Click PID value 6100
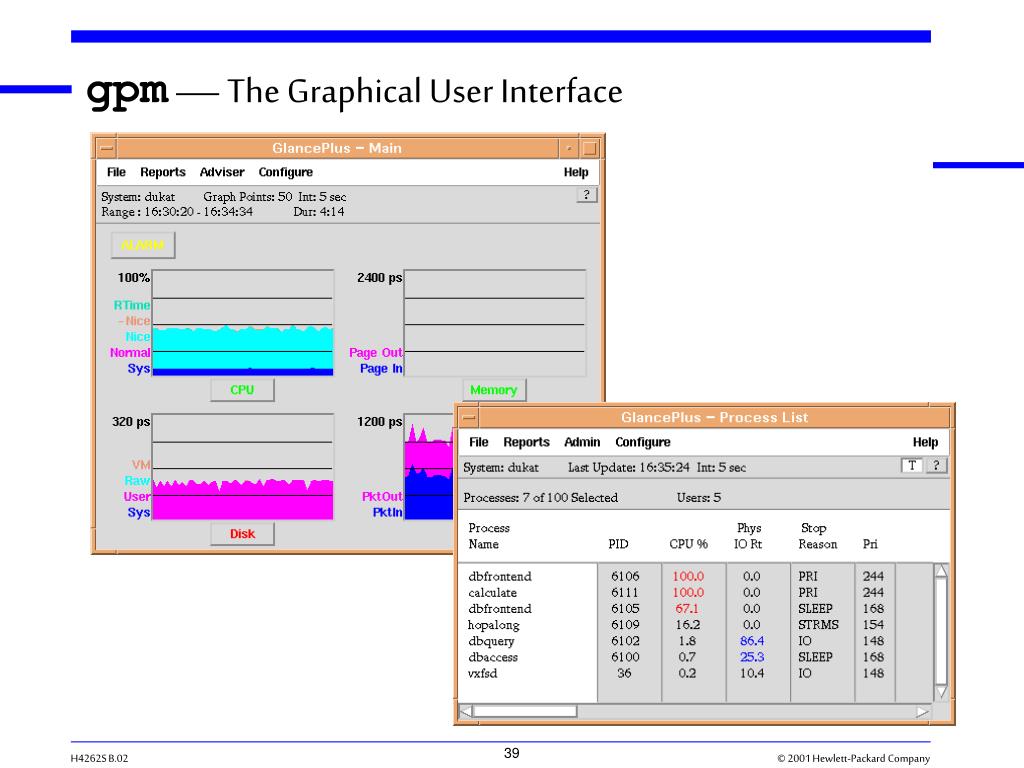1024x768 pixels. coord(625,657)
